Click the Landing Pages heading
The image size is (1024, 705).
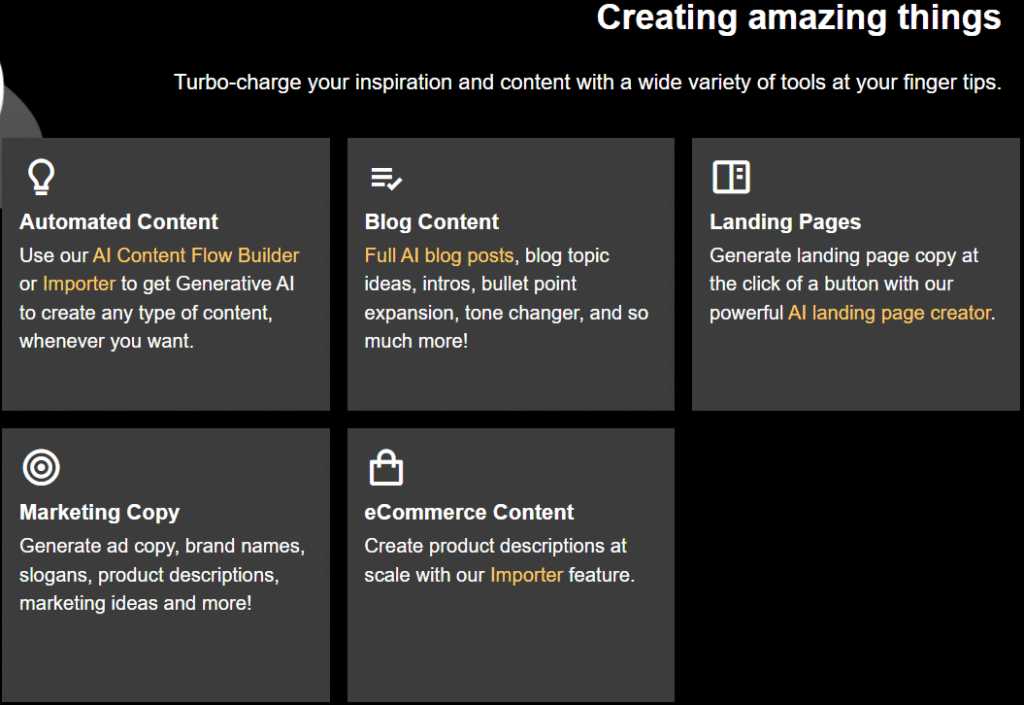pos(785,222)
